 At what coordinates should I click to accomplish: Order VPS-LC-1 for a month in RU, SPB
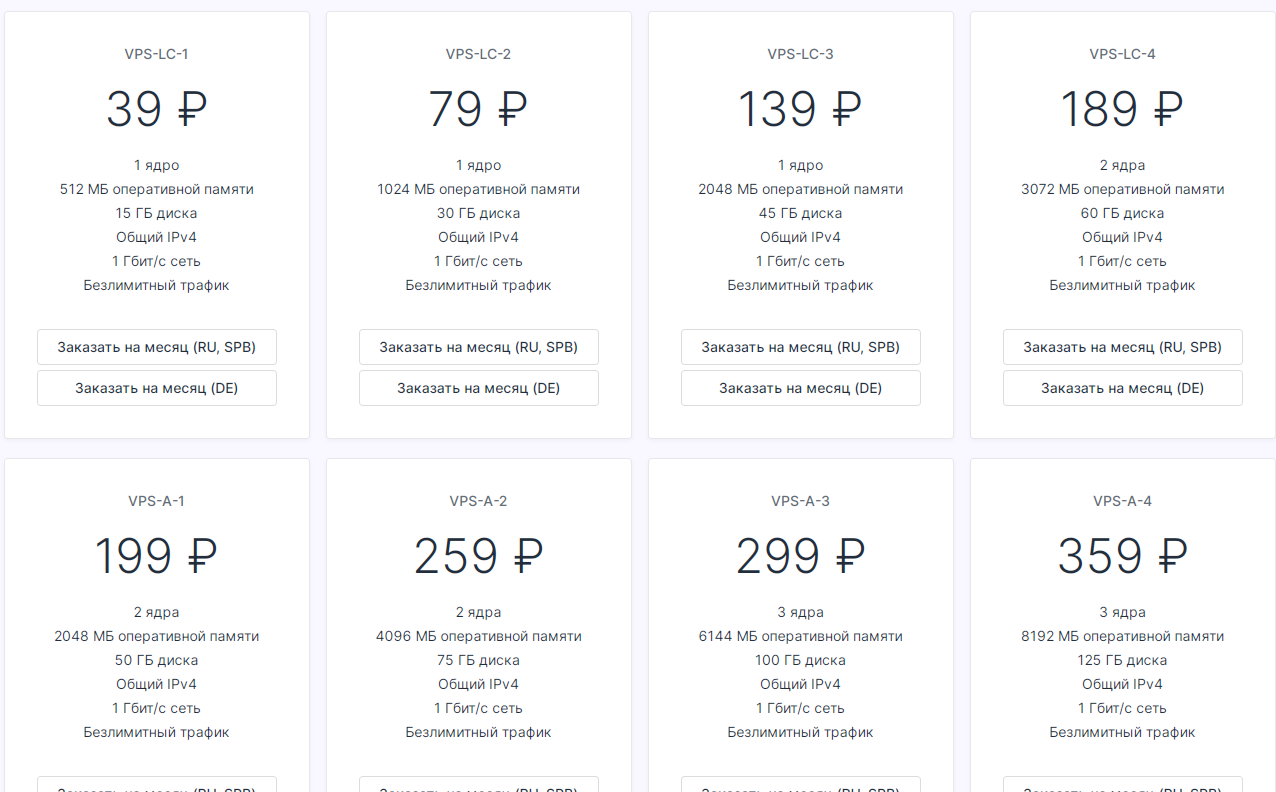(157, 347)
